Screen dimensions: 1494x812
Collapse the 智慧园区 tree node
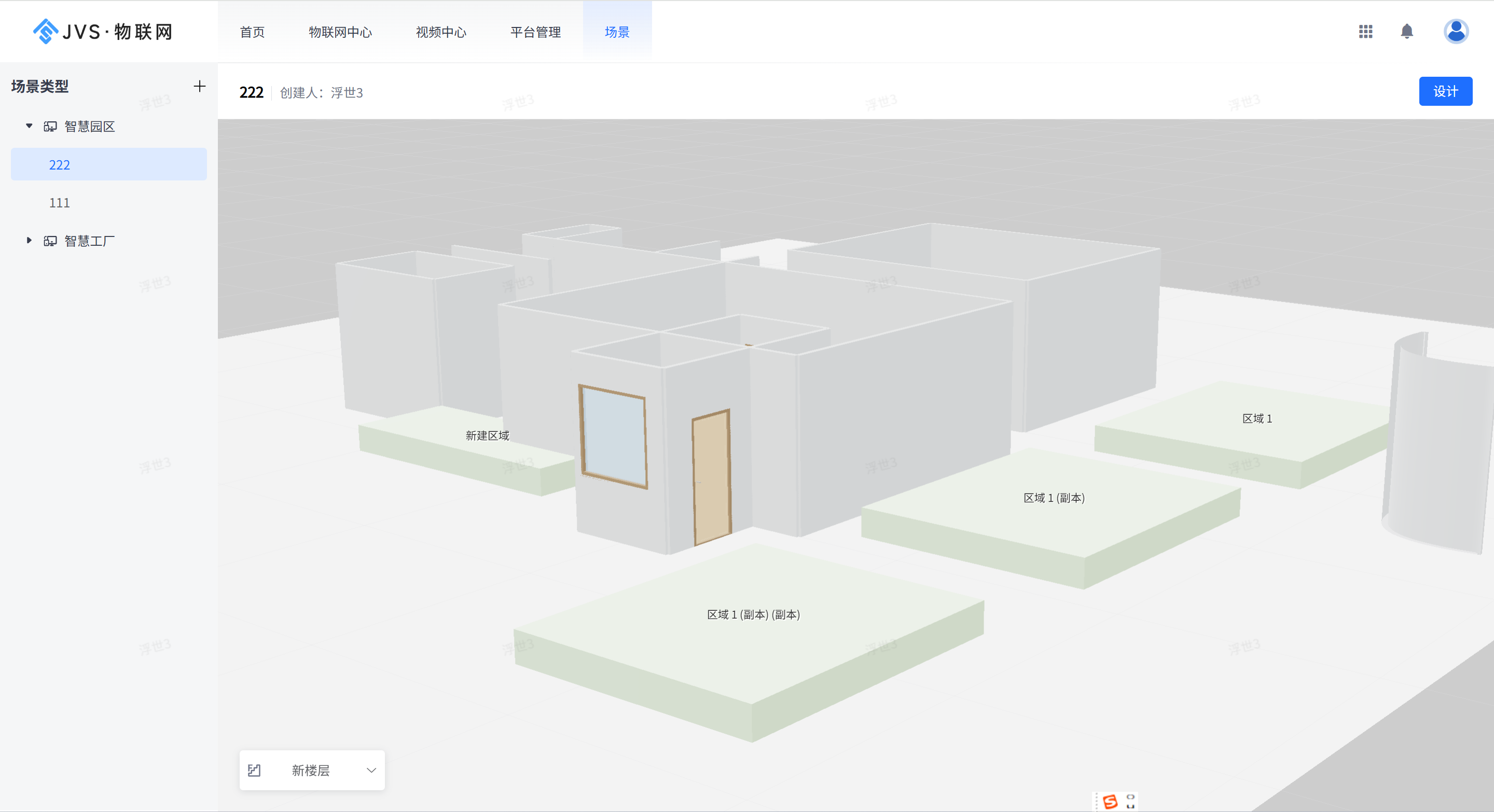[x=29, y=126]
